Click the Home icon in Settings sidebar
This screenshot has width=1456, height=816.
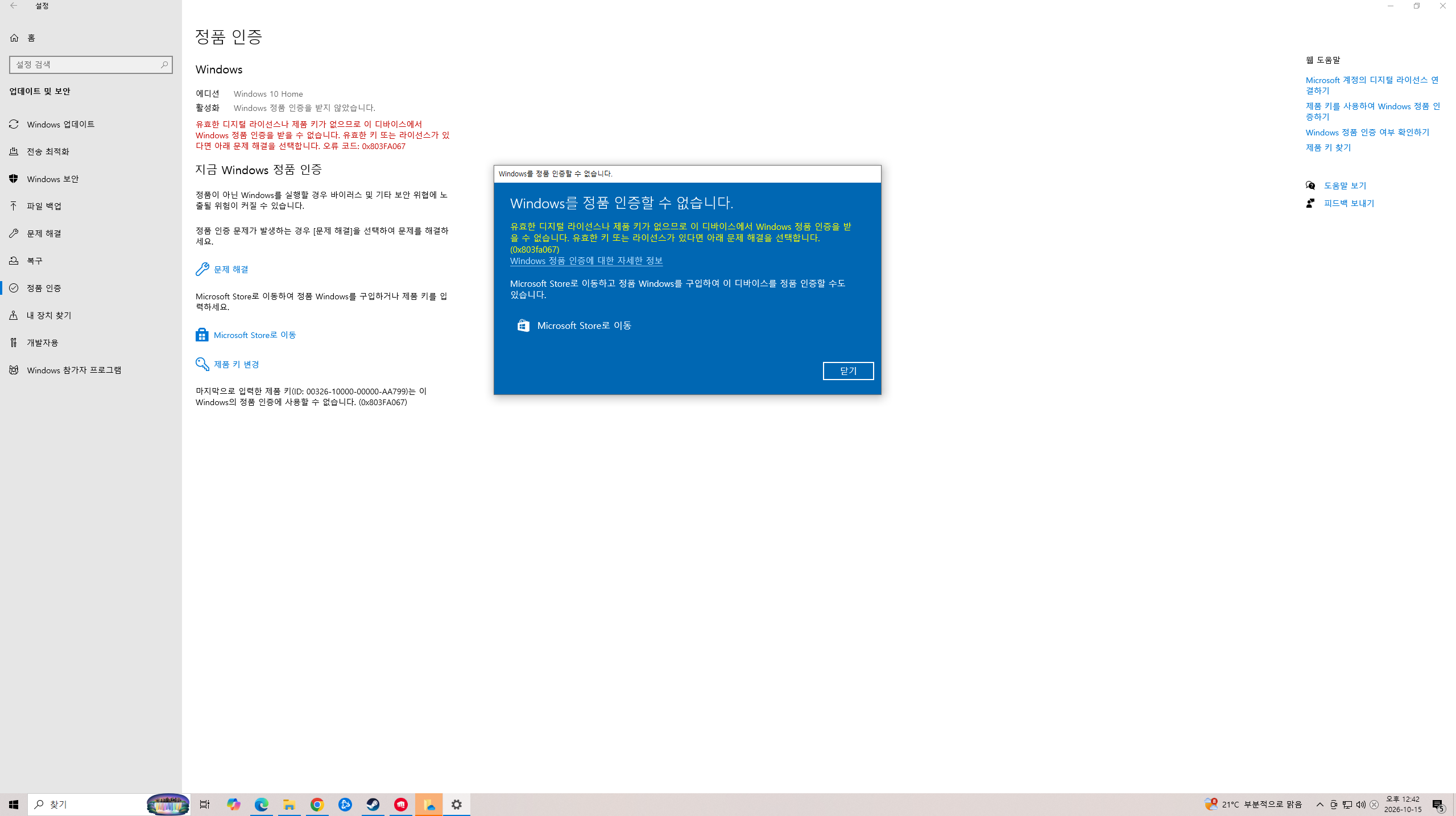[14, 38]
